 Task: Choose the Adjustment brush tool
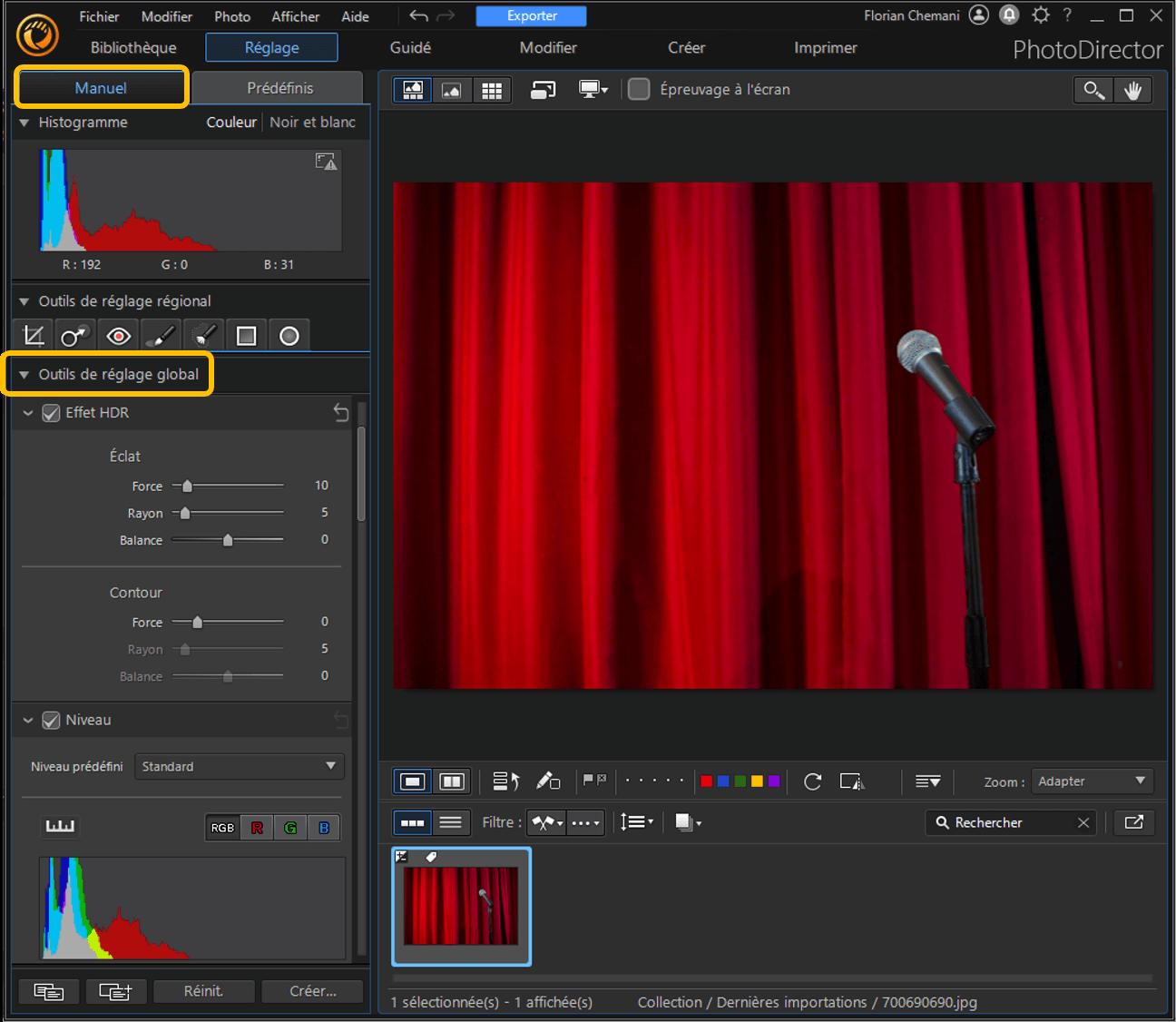[161, 336]
